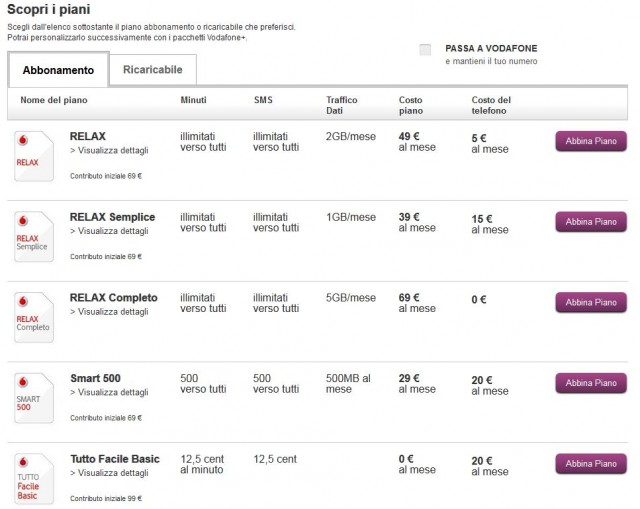Click Abbina Piano next to RELAX Completo
The width and height of the screenshot is (640, 509).
pos(591,302)
